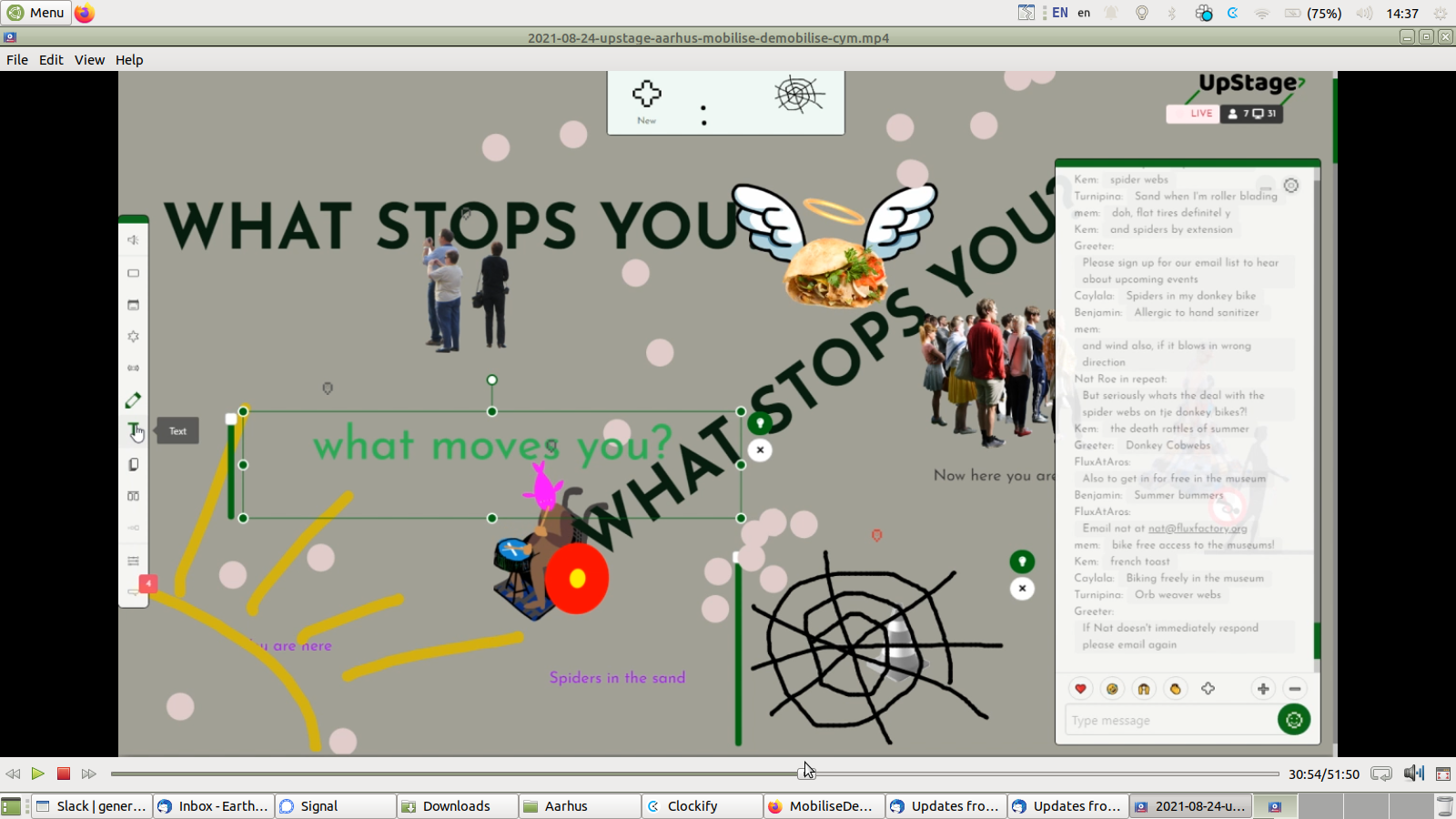Send the clapping hands reaction
1456x819 pixels.
pyautogui.click(x=1176, y=689)
